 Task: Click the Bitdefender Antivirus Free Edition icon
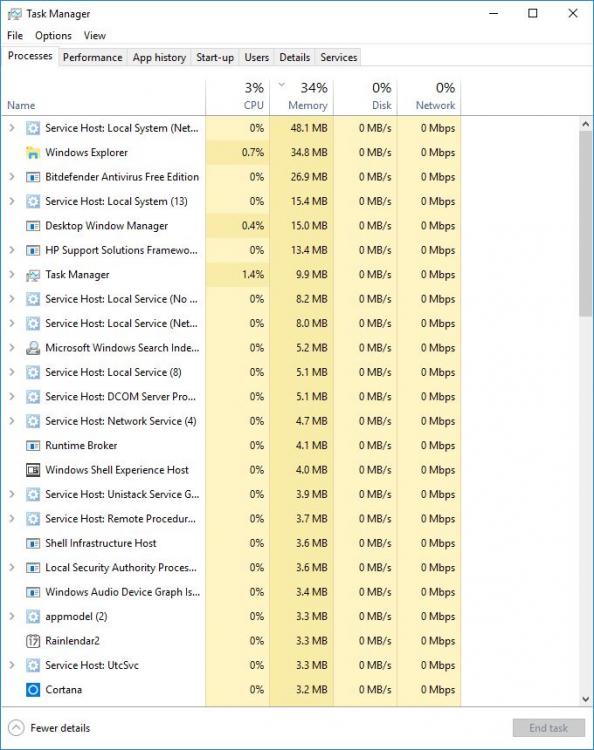[x=33, y=177]
